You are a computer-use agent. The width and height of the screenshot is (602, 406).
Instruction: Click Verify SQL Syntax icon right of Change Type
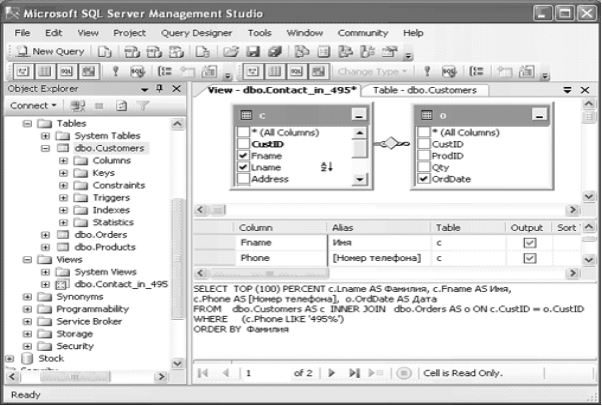click(x=449, y=71)
